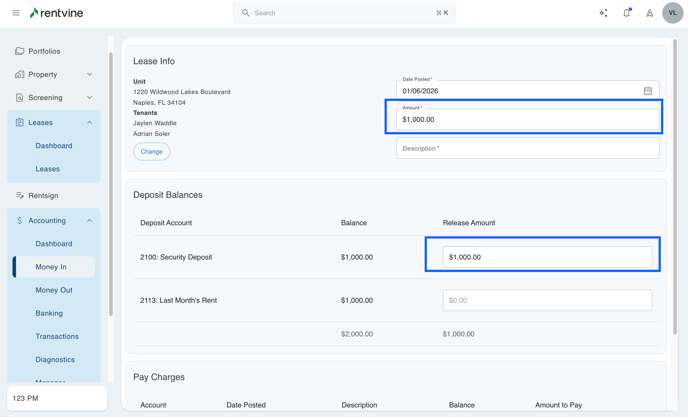Collapse the Accounting section chevron
The height and width of the screenshot is (417, 688).
click(x=89, y=221)
